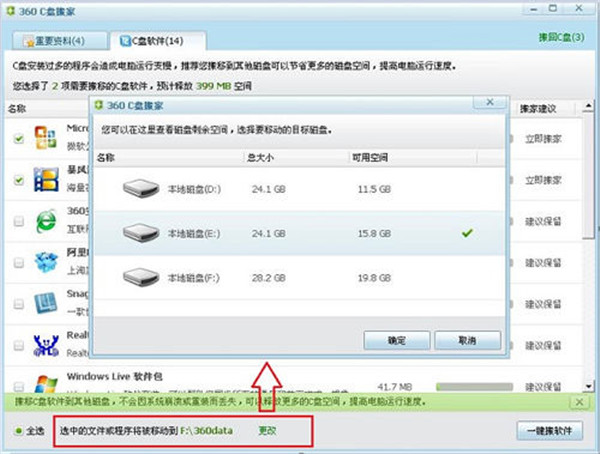Dismiss the green tip bar with X

coord(578,400)
